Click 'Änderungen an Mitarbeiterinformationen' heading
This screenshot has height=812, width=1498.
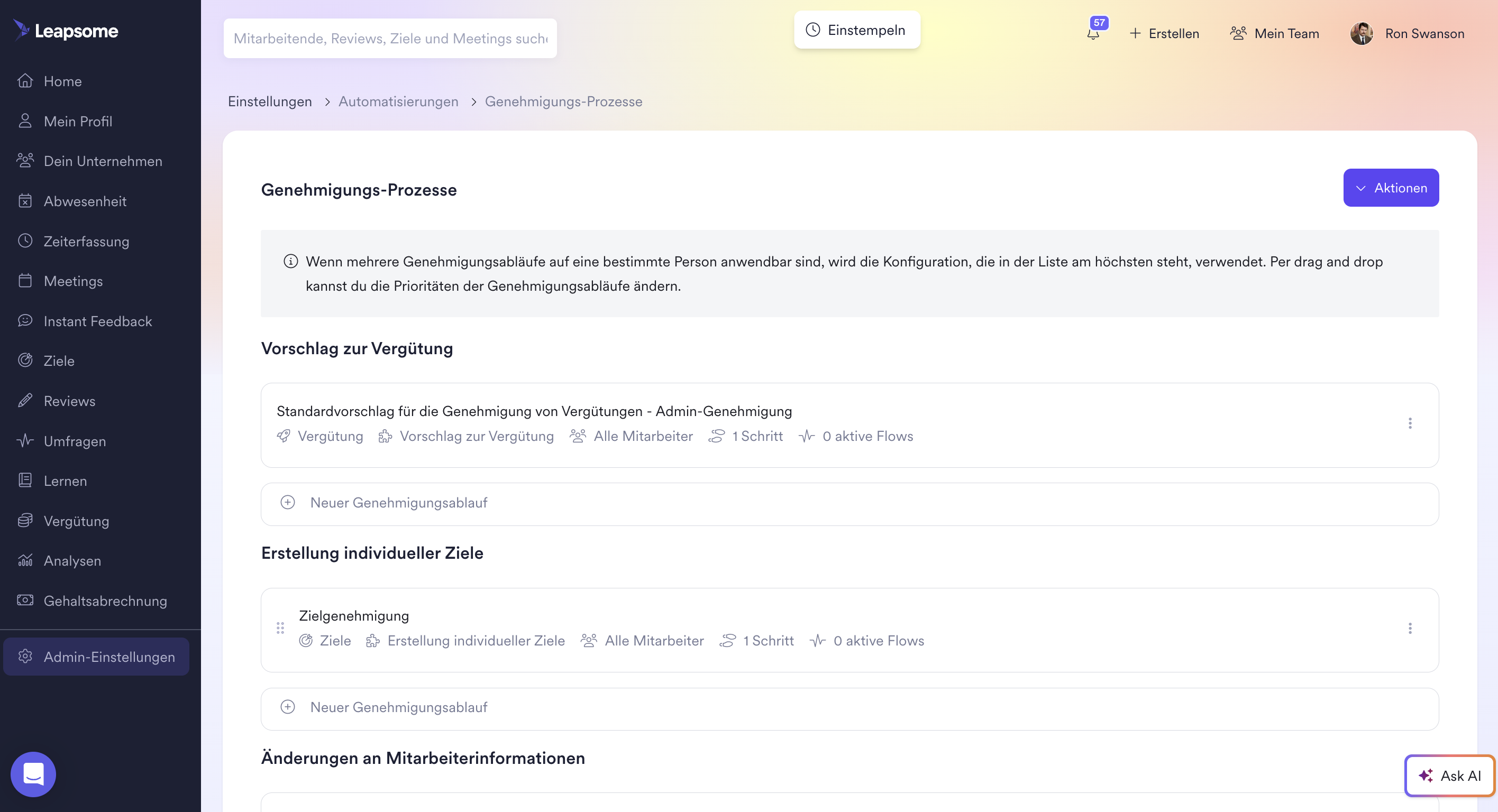[x=423, y=758]
